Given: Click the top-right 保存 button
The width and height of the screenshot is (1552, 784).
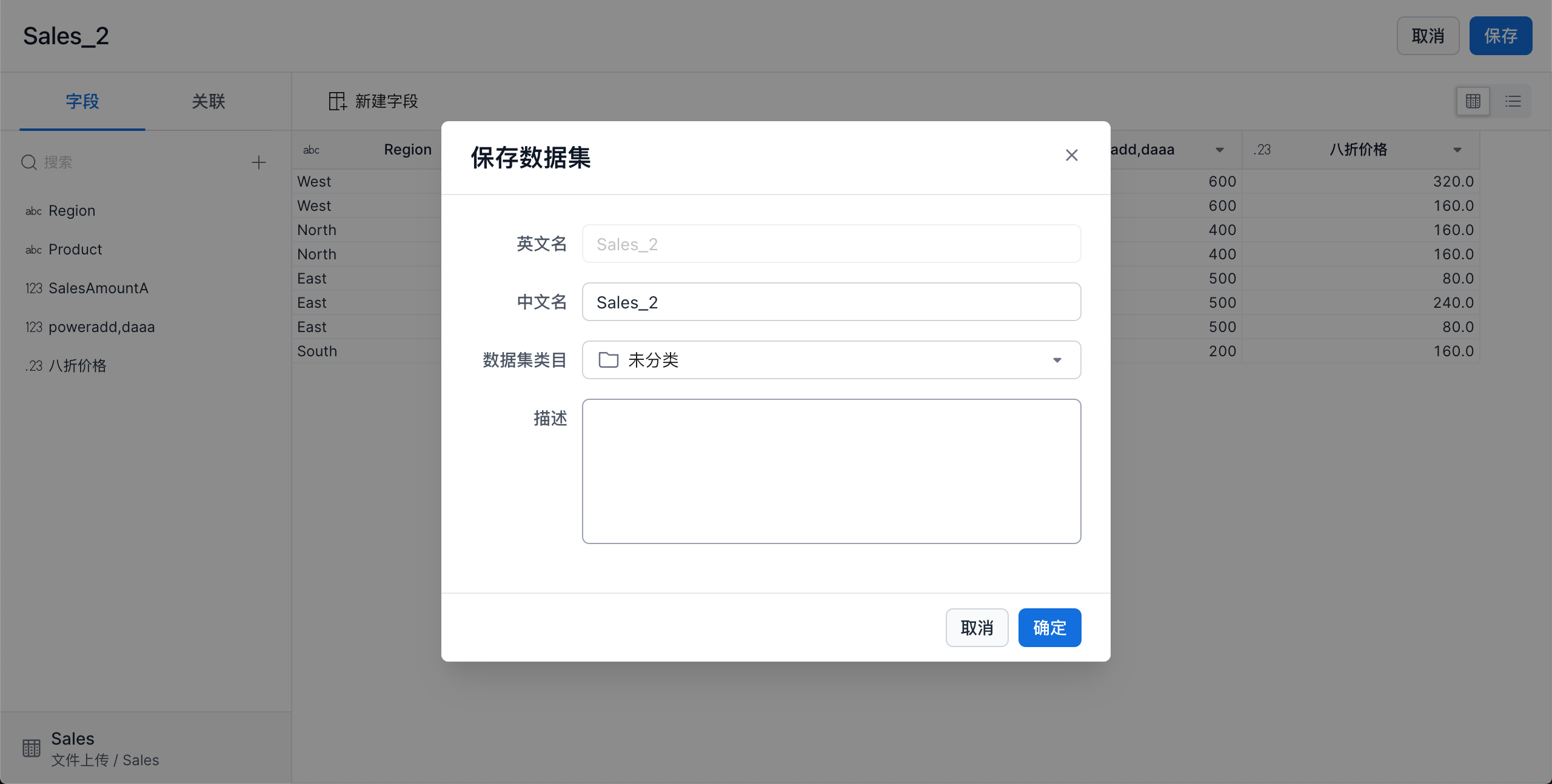Looking at the screenshot, I should pos(1500,36).
